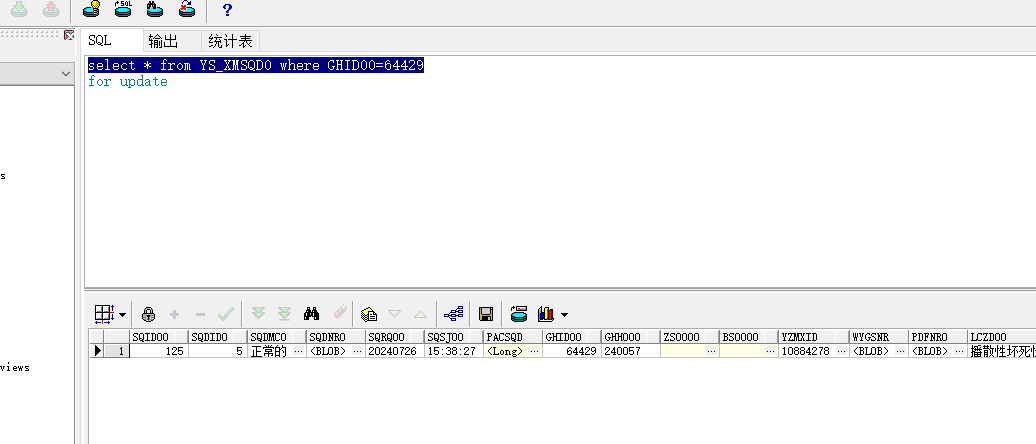Image resolution: width=1036 pixels, height=444 pixels.
Task: Click Fetch Last Page arrow icon
Action: click(284, 314)
